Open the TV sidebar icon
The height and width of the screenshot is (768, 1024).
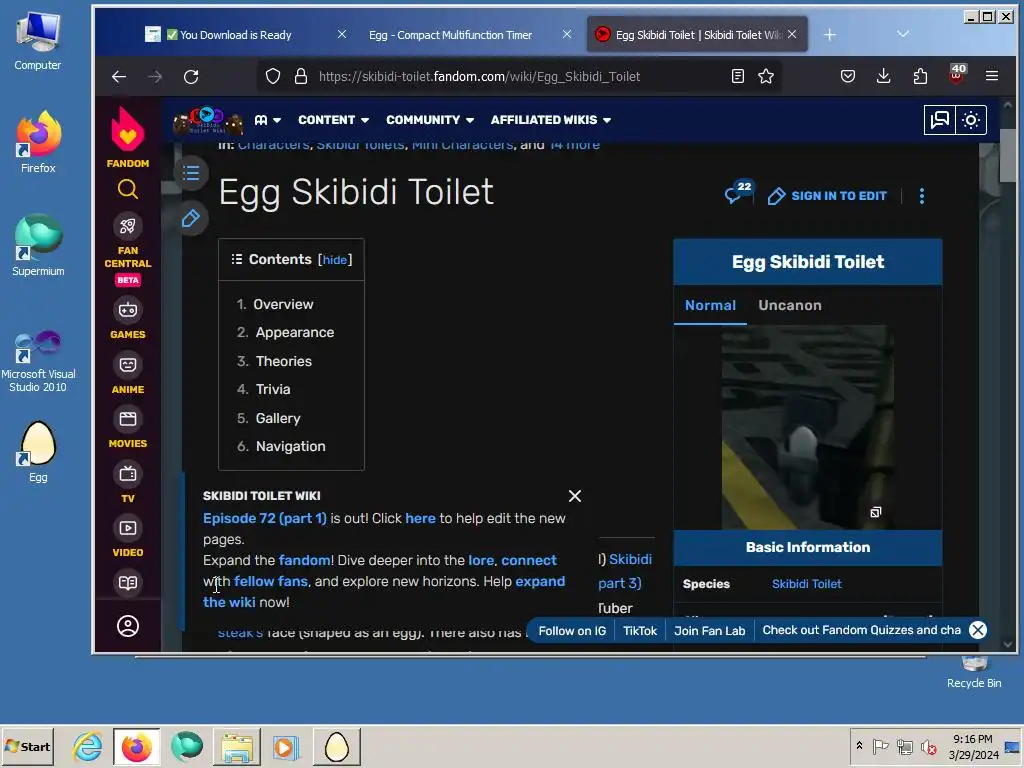pos(128,473)
